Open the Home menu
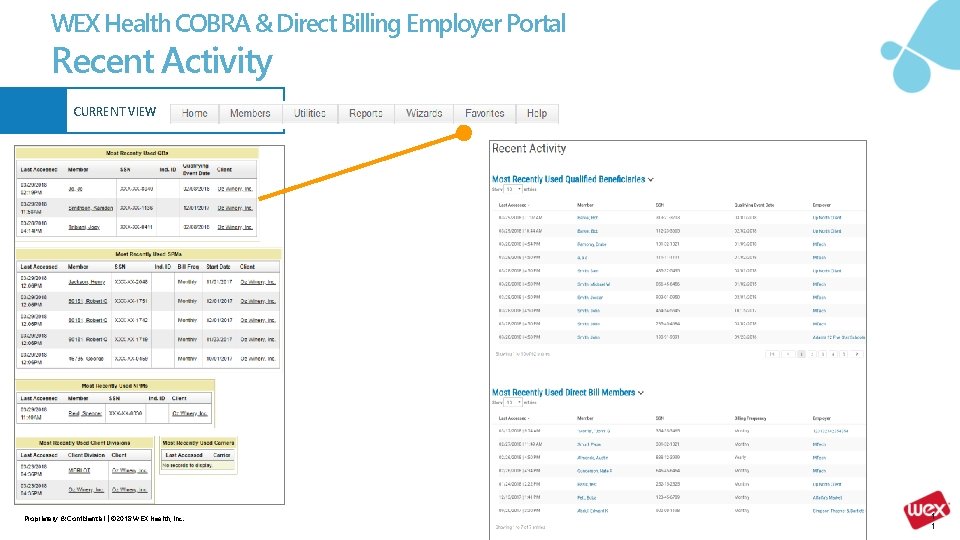Image resolution: width=960 pixels, height=540 pixels. (x=195, y=113)
